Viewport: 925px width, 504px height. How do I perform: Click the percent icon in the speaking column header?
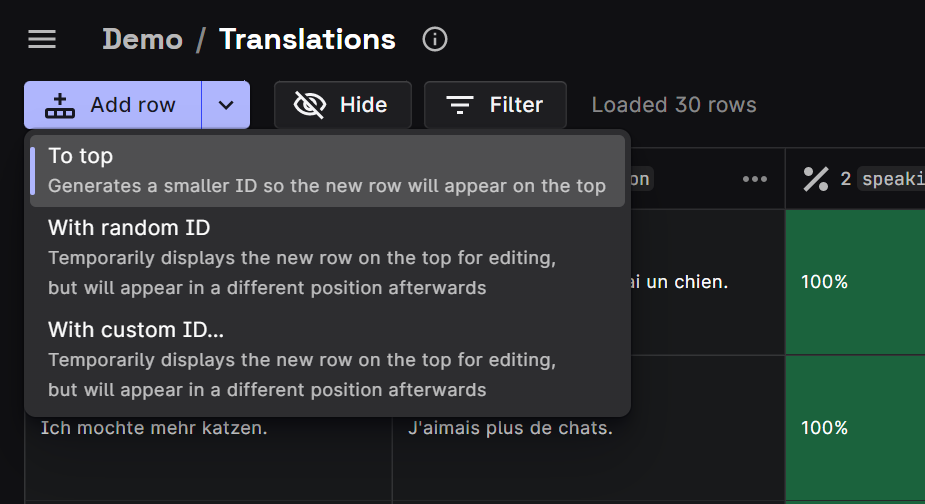[x=816, y=179]
